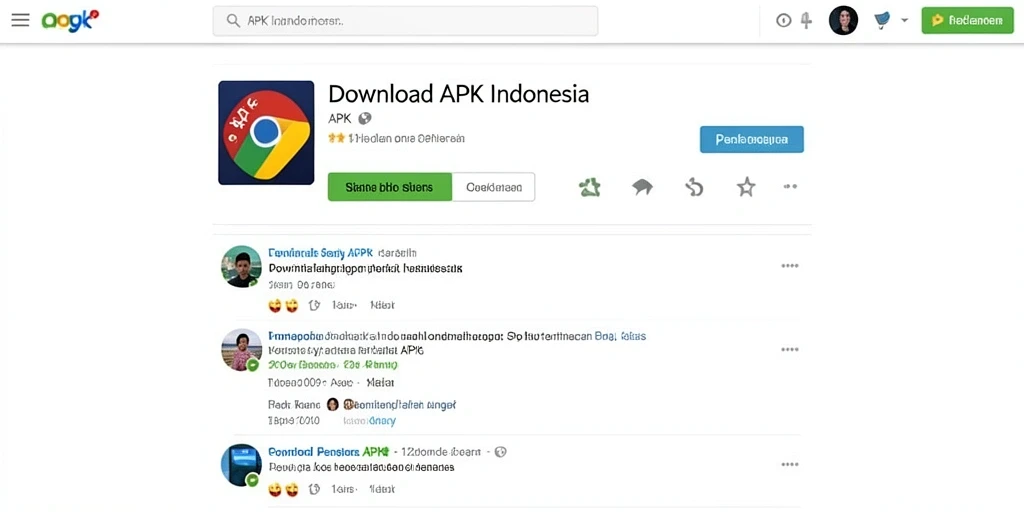Click the green badge on the 'Pensiors APK' avatar
Image resolution: width=1024 pixels, height=512 pixels.
pyautogui.click(x=252, y=480)
